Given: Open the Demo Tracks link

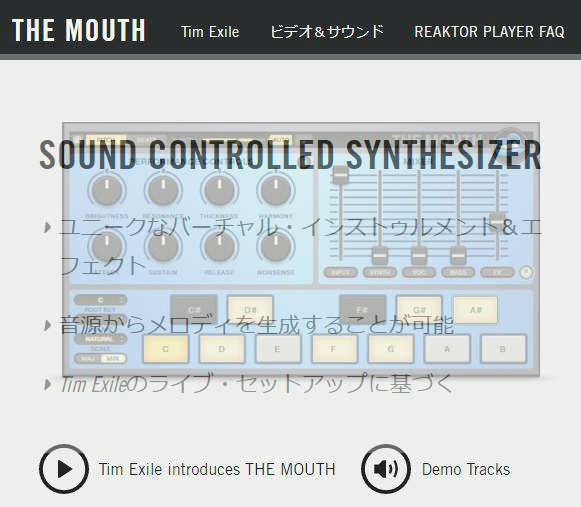Looking at the screenshot, I should [466, 469].
